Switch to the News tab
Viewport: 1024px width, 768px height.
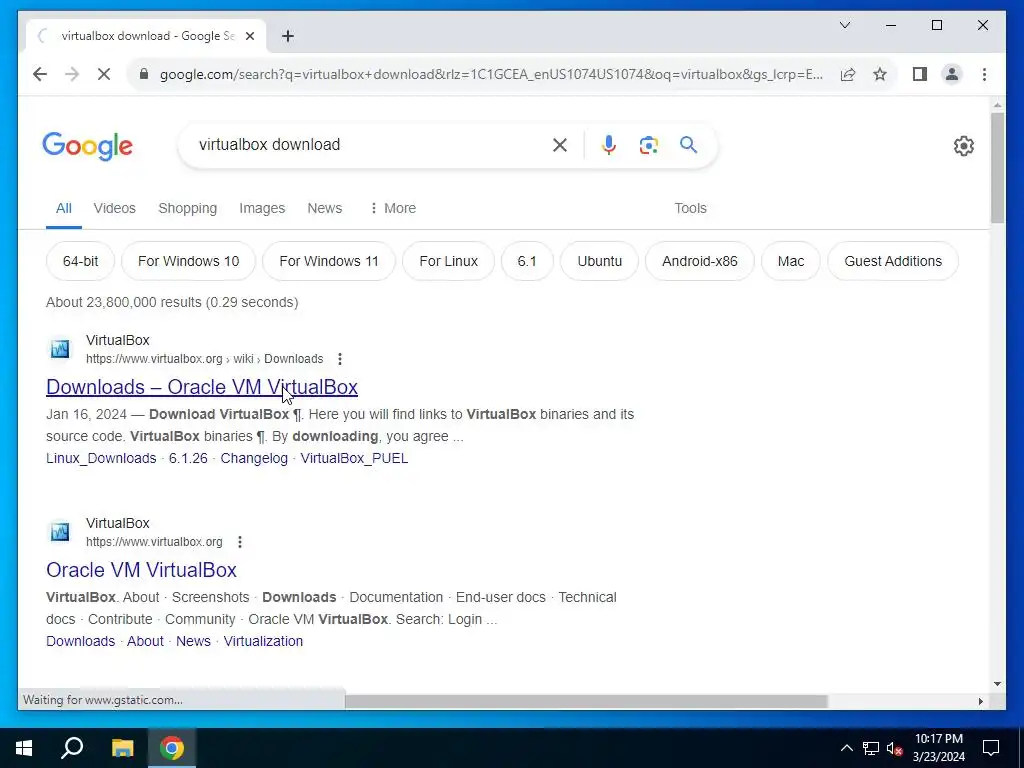(325, 208)
